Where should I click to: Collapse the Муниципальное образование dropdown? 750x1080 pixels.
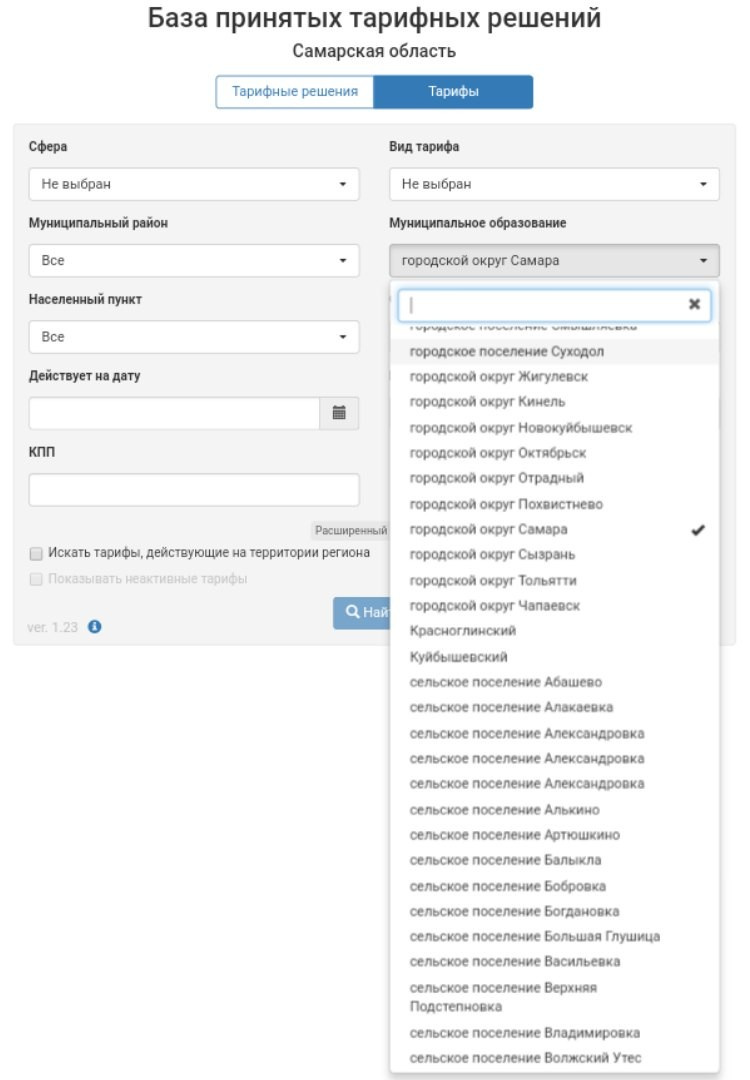554,261
